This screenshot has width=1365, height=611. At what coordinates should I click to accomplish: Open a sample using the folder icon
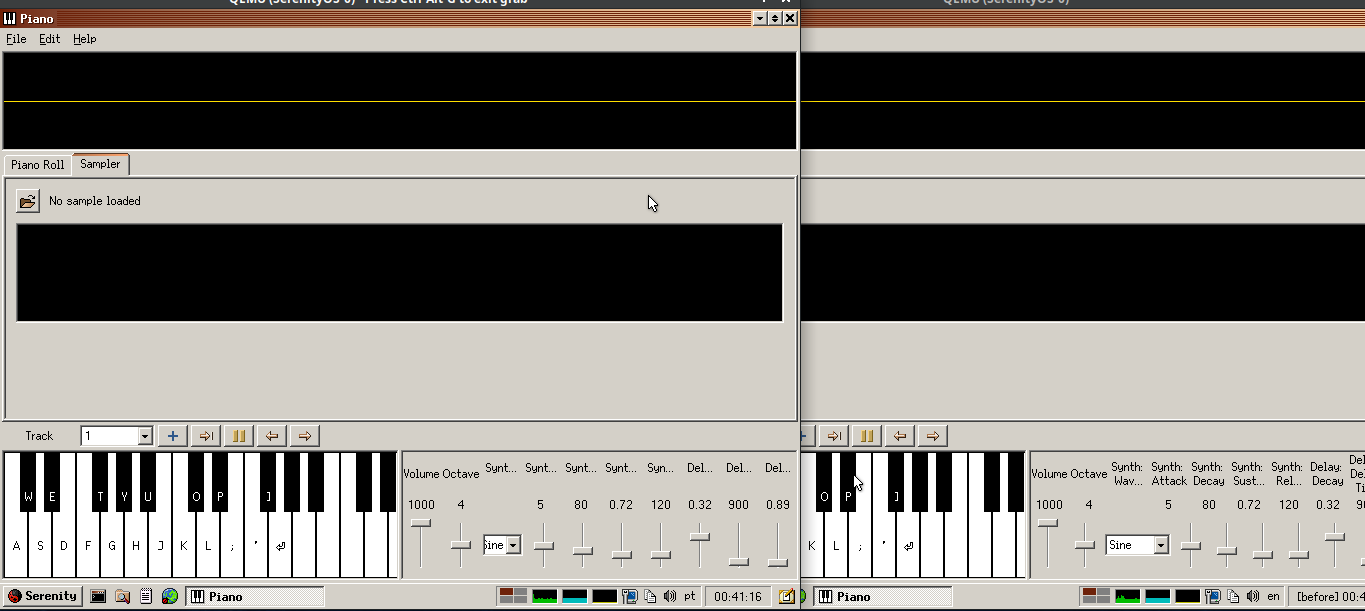(x=27, y=200)
